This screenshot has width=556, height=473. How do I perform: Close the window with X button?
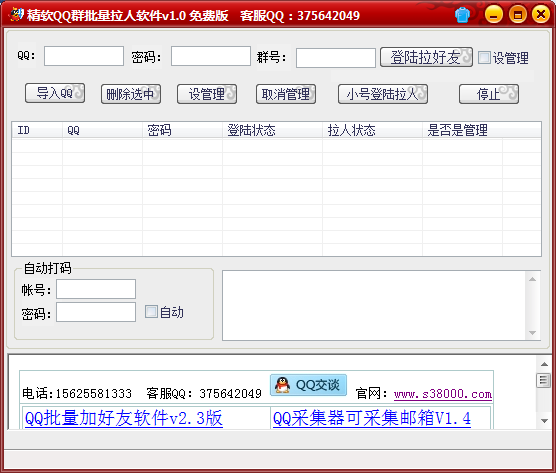[x=541, y=15]
